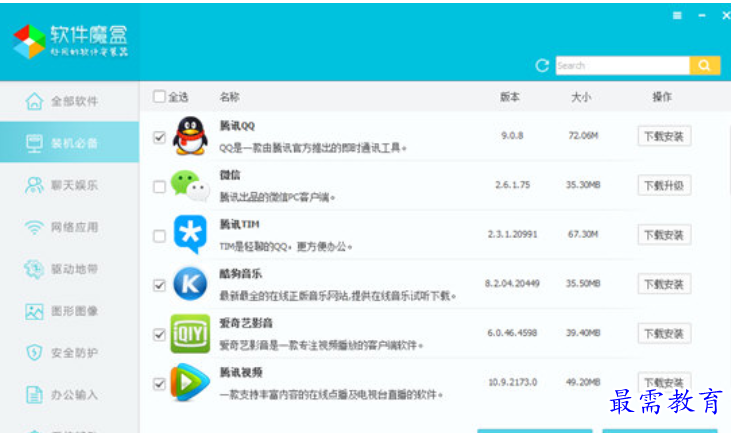Uncheck the 腾讯QQ checkbox
This screenshot has width=731, height=433.
tap(159, 137)
